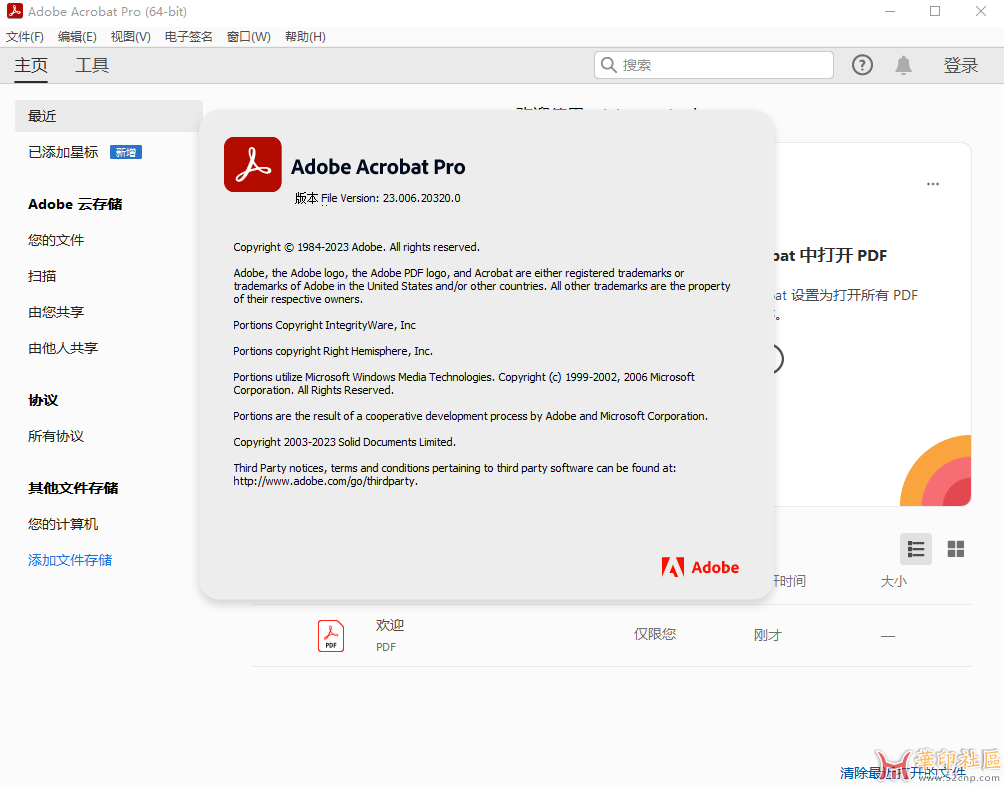Maximize the Acrobat window
The image size is (1004, 785).
(x=935, y=11)
